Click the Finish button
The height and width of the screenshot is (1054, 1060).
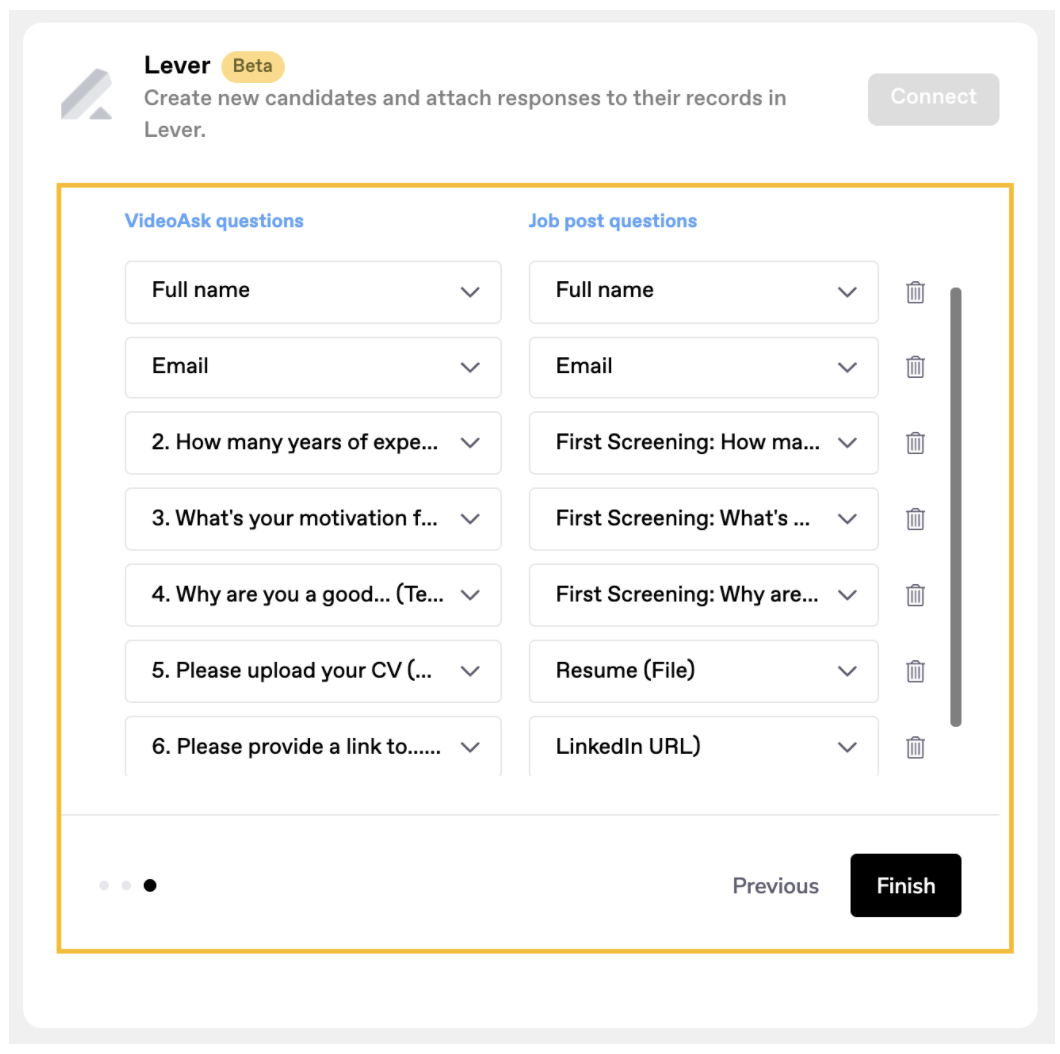(x=905, y=885)
